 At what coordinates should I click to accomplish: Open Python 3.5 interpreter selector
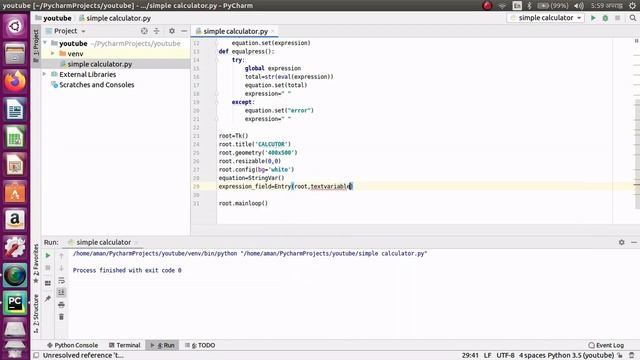coord(580,356)
